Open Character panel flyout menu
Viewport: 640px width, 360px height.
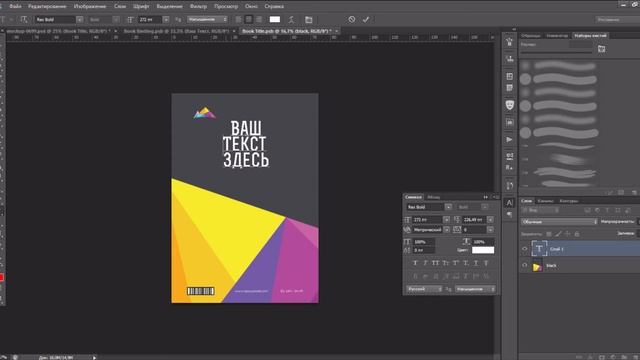495,197
